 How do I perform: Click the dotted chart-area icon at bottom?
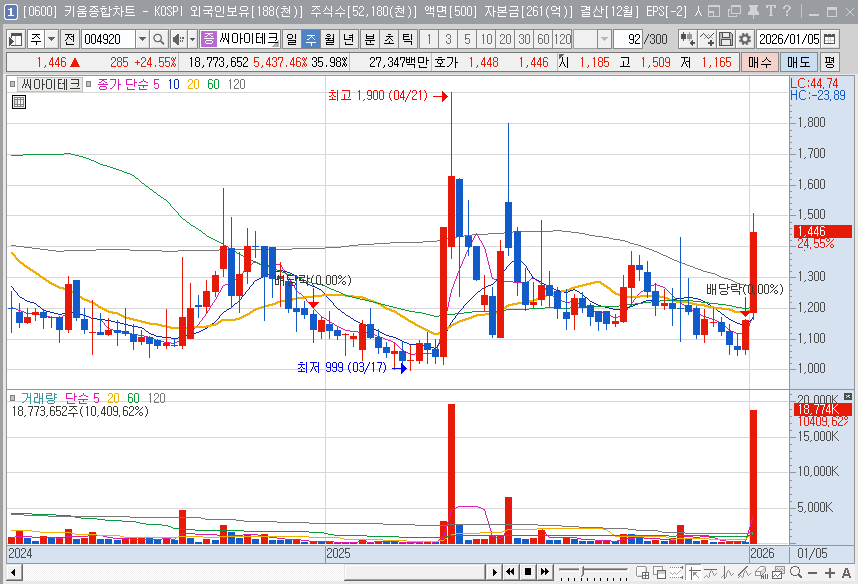tap(677, 573)
